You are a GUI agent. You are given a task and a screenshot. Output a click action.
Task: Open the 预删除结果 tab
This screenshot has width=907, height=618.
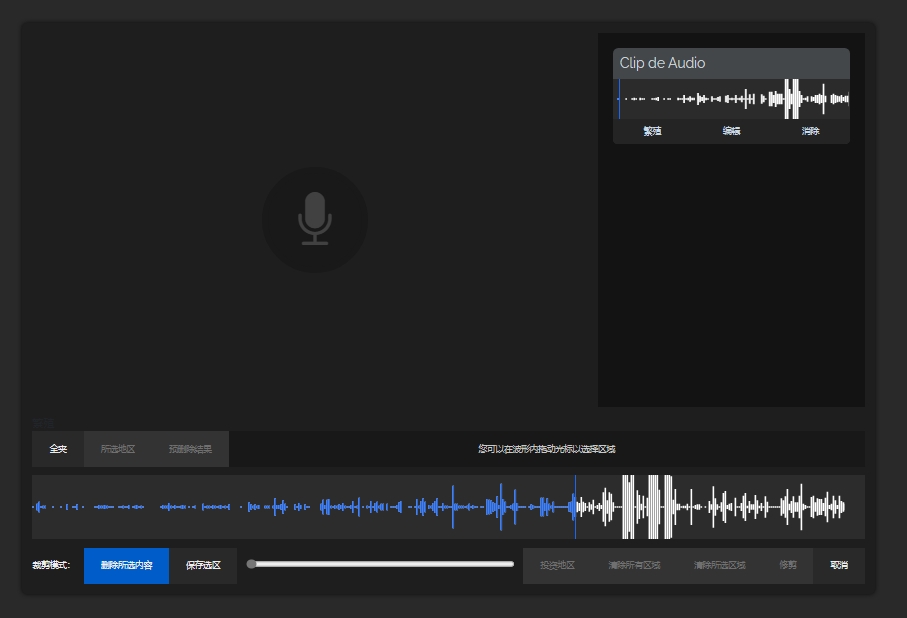coord(190,449)
